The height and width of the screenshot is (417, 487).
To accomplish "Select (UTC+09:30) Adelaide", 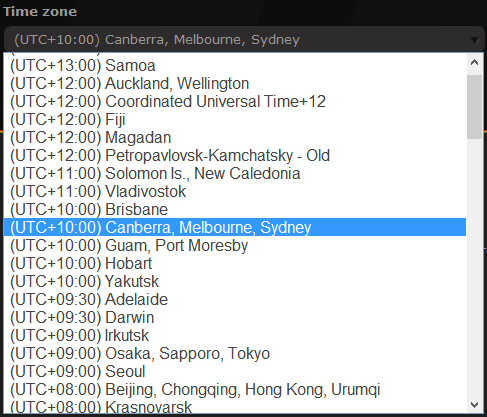I will (x=235, y=299).
